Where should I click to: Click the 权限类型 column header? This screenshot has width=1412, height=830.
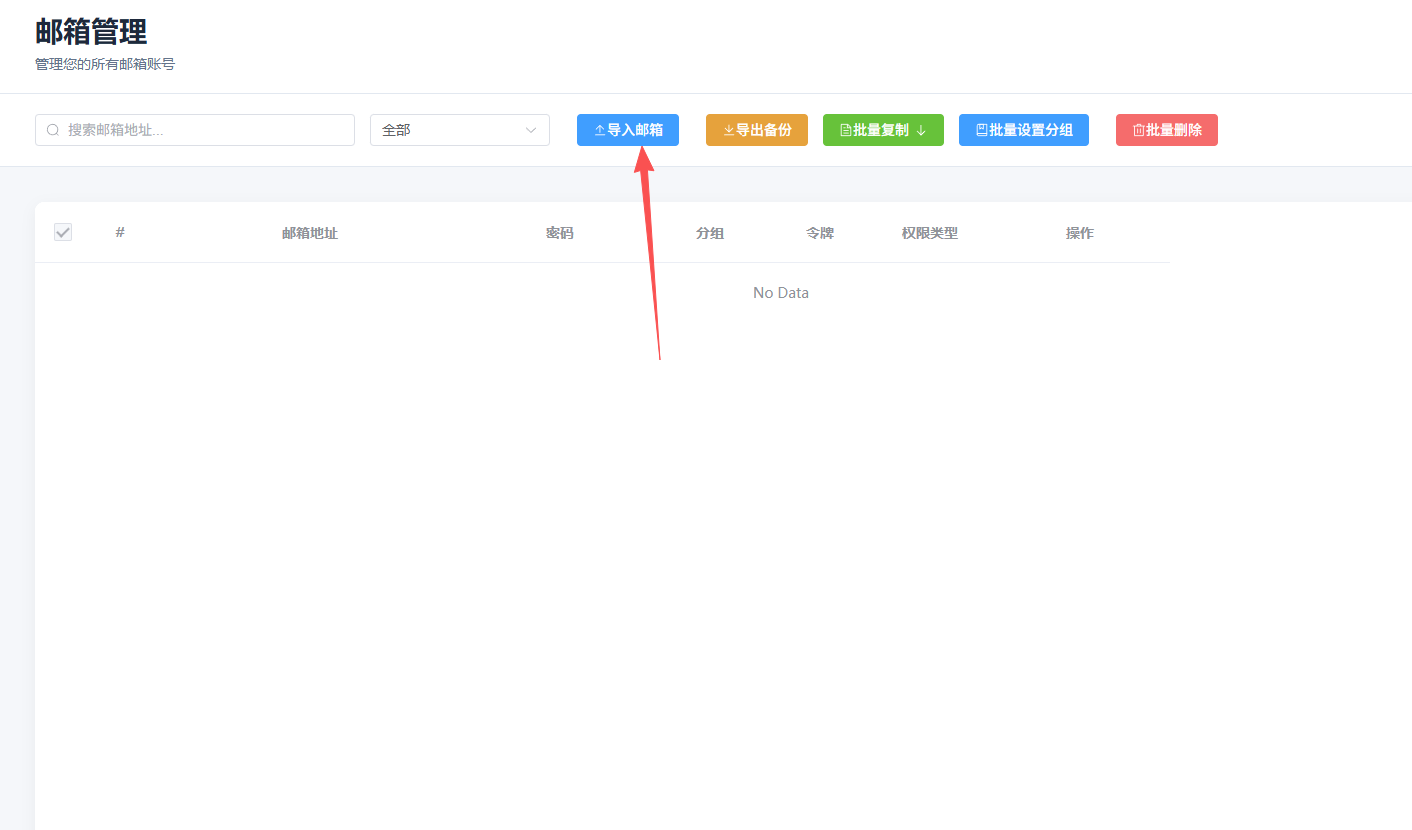pos(930,233)
